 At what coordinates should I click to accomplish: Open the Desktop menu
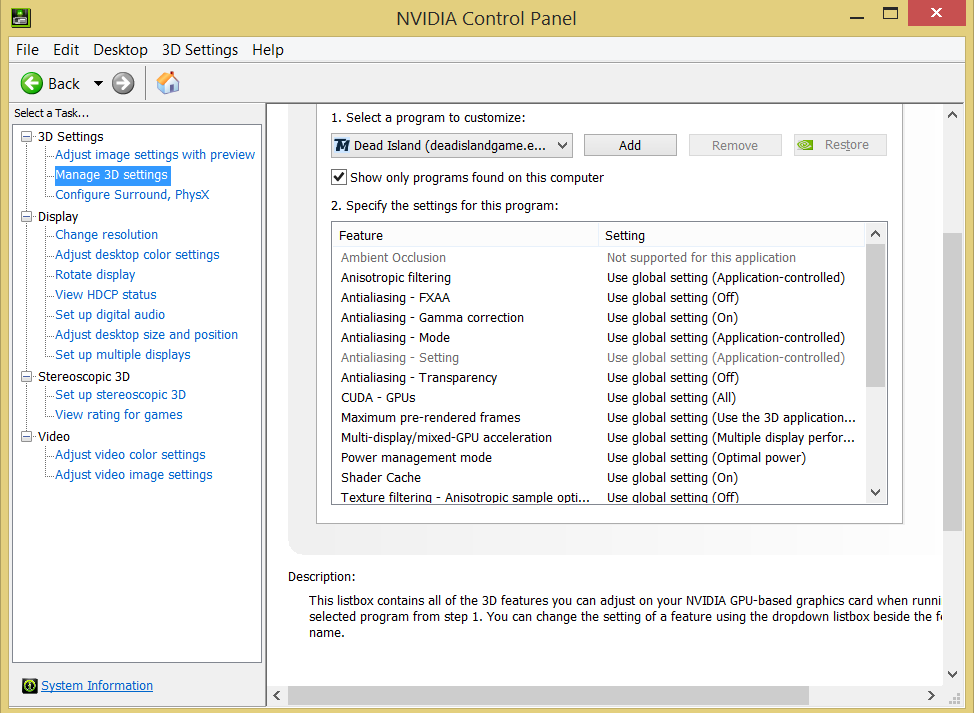(x=120, y=50)
